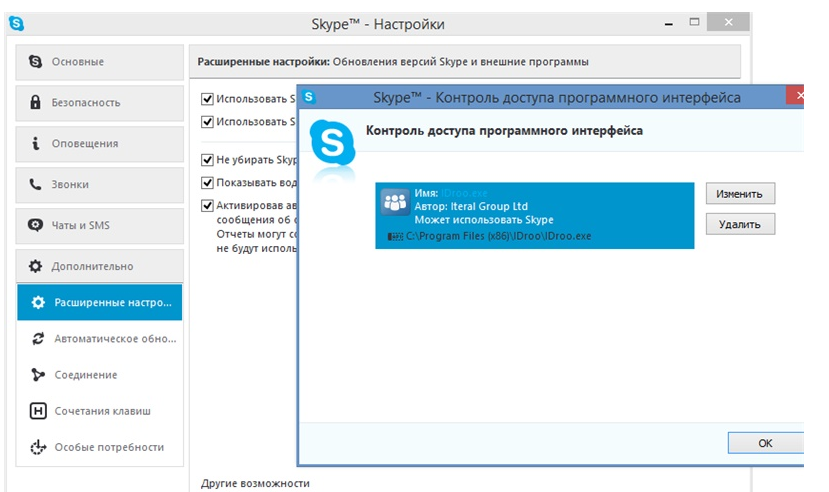
Task: Click Skype logo in access control dialog title bar
Action: point(309,97)
